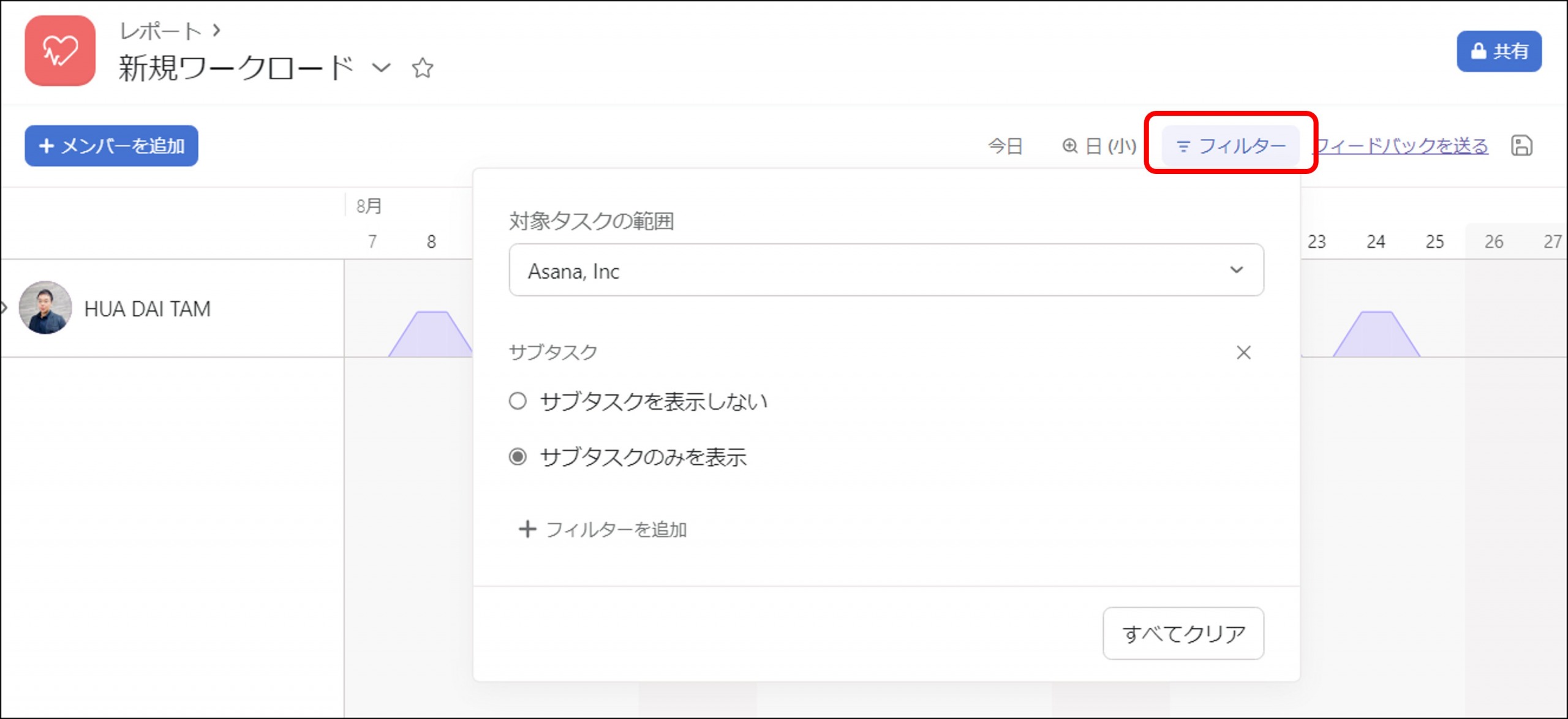Click date 26 in the timeline header
This screenshot has height=719, width=1568.
pyautogui.click(x=1494, y=241)
